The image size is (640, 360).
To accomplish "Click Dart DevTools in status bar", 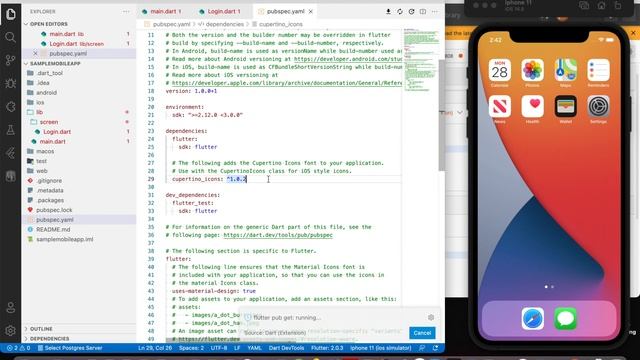I will (x=286, y=348).
